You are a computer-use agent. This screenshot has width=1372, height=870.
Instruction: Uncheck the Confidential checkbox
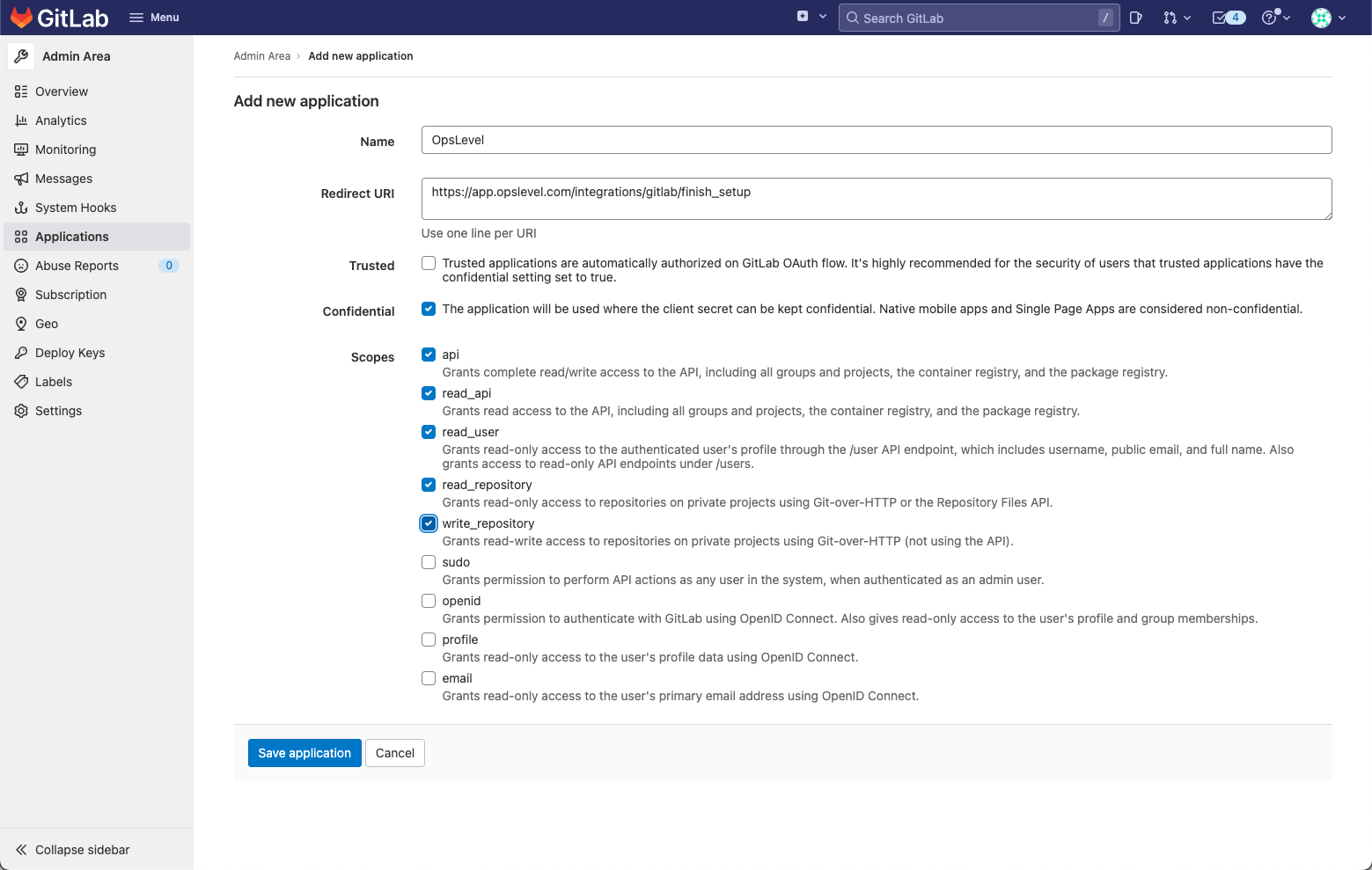click(x=429, y=309)
